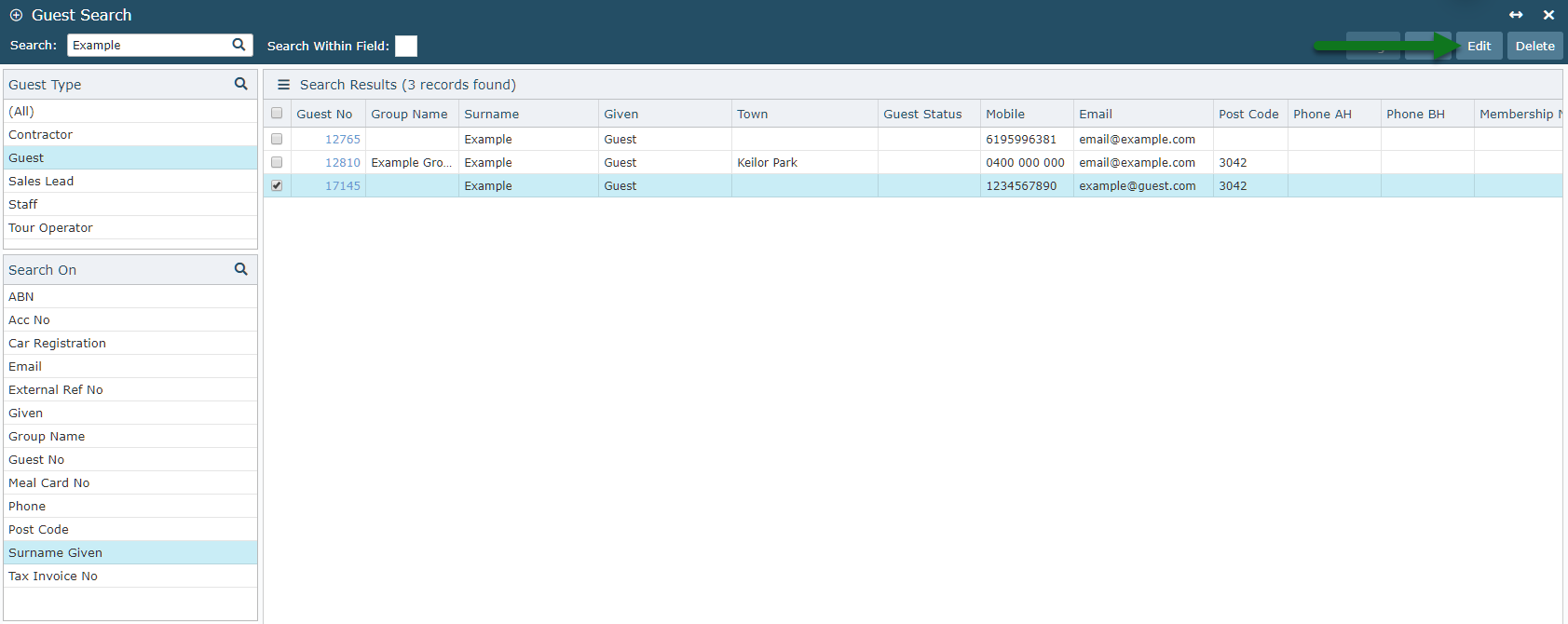This screenshot has width=1568, height=624.
Task: Choose Acc No in Search On list
Action: click(x=130, y=319)
